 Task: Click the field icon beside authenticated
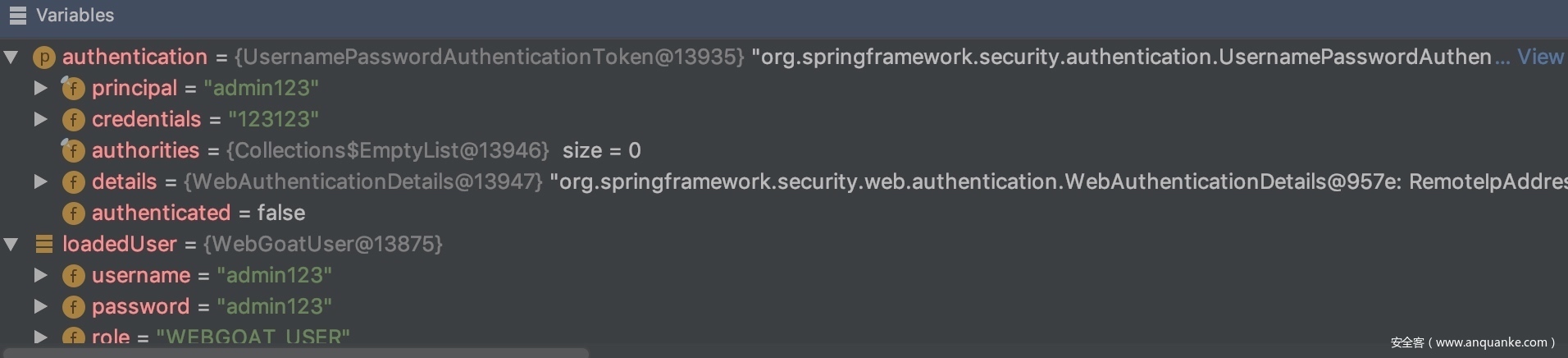click(73, 213)
